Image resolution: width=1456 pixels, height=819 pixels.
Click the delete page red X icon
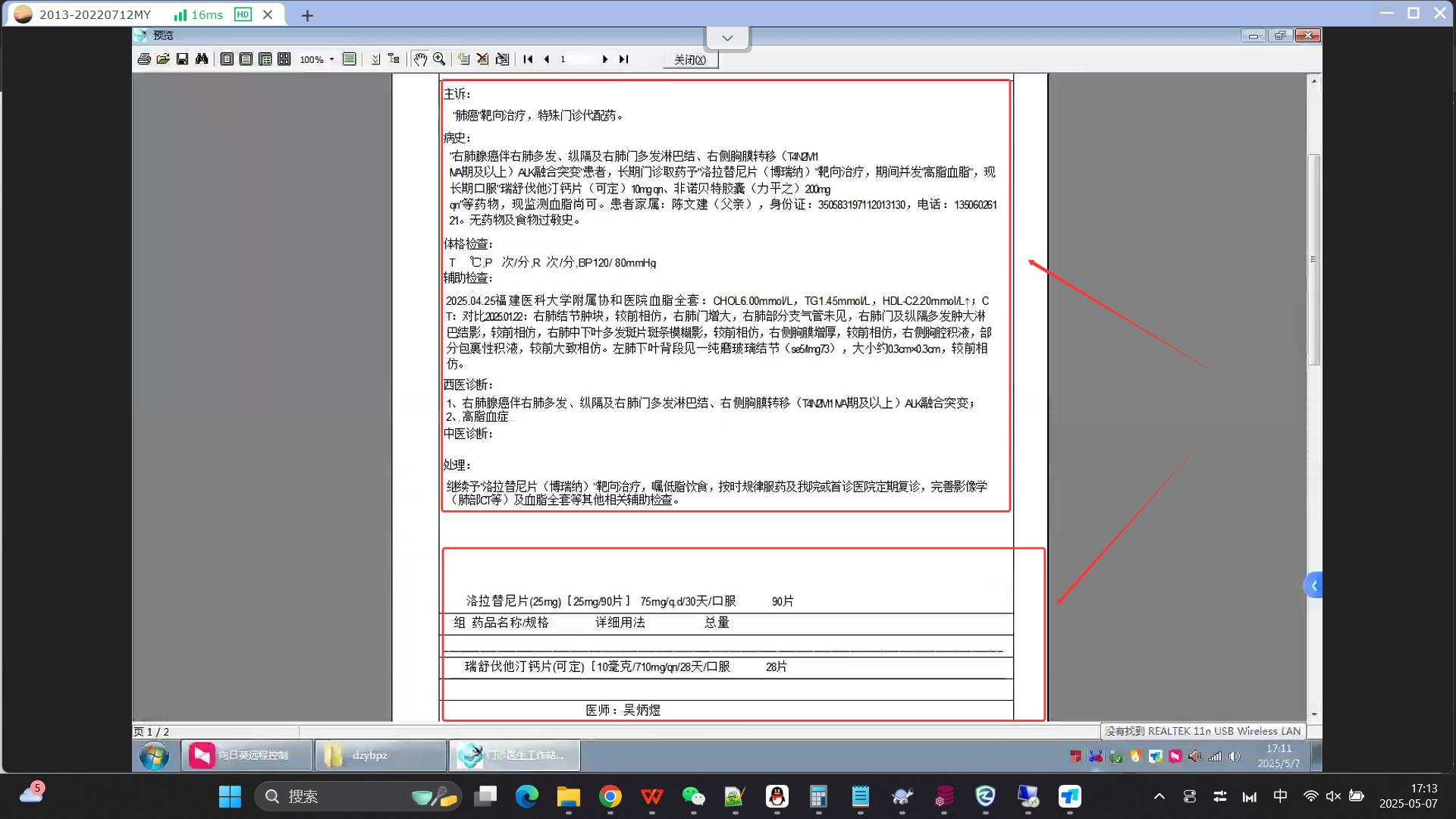482,59
